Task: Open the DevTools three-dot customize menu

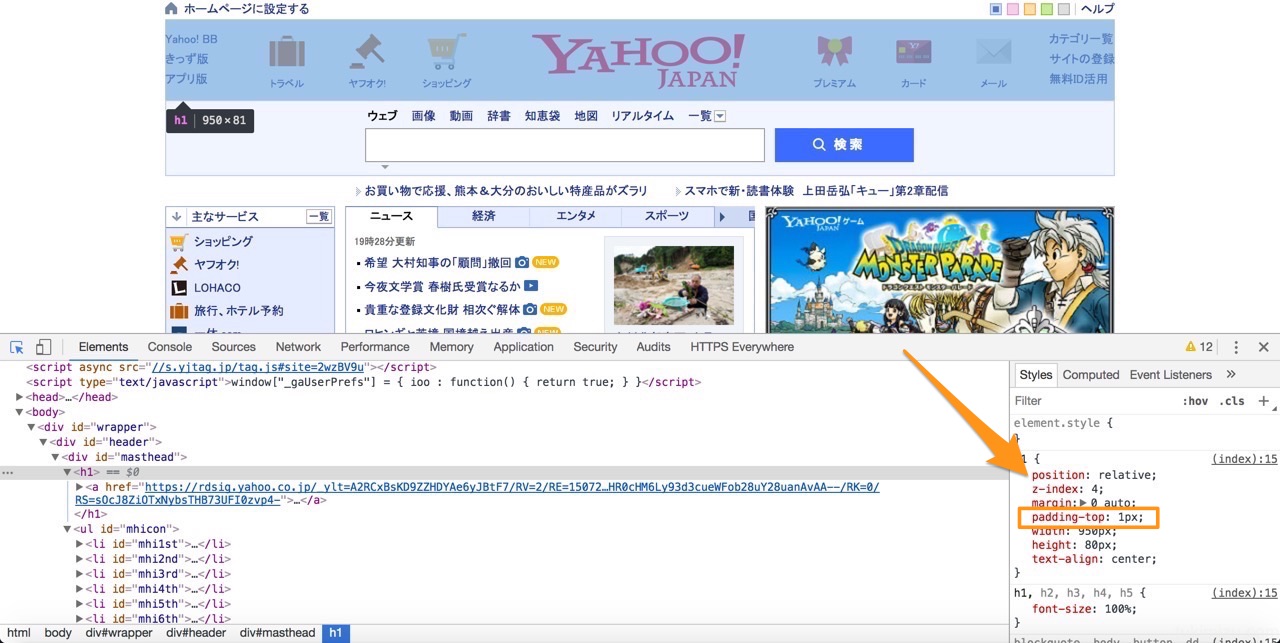Action: click(1236, 347)
